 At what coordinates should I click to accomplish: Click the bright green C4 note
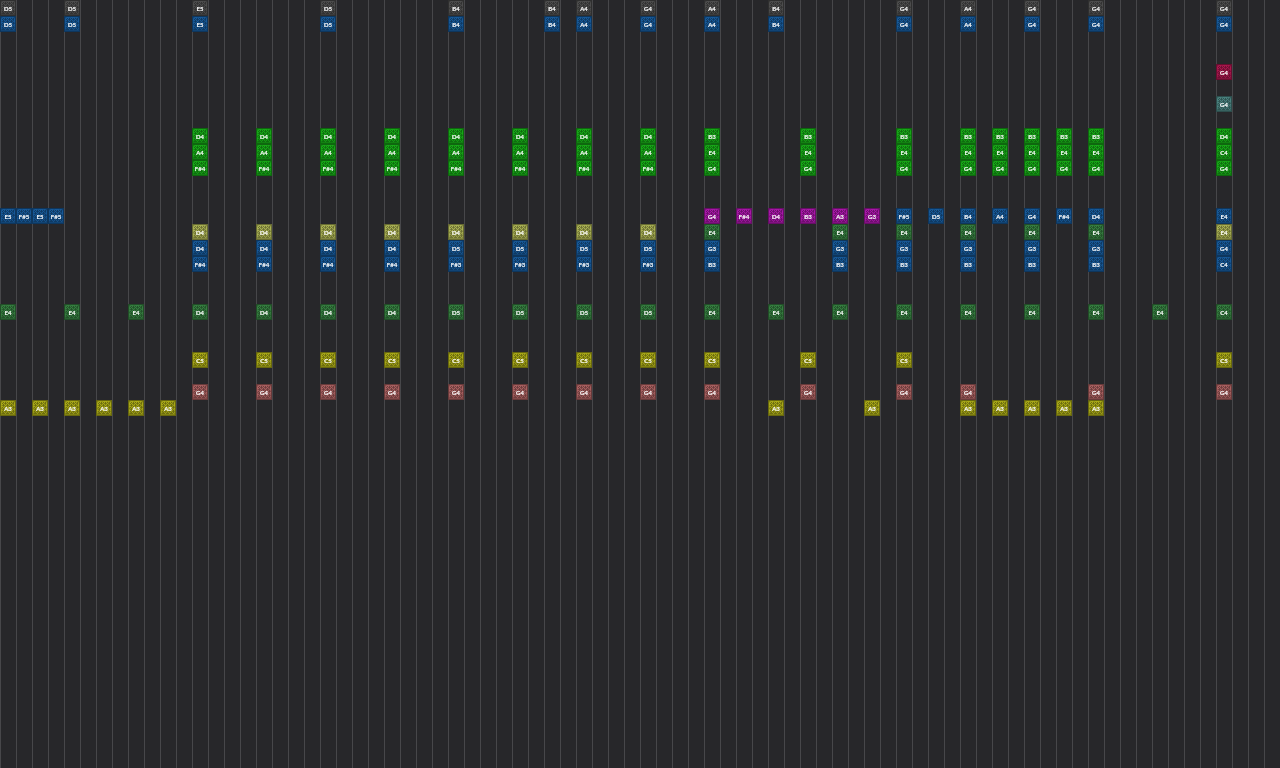pyautogui.click(x=1224, y=152)
